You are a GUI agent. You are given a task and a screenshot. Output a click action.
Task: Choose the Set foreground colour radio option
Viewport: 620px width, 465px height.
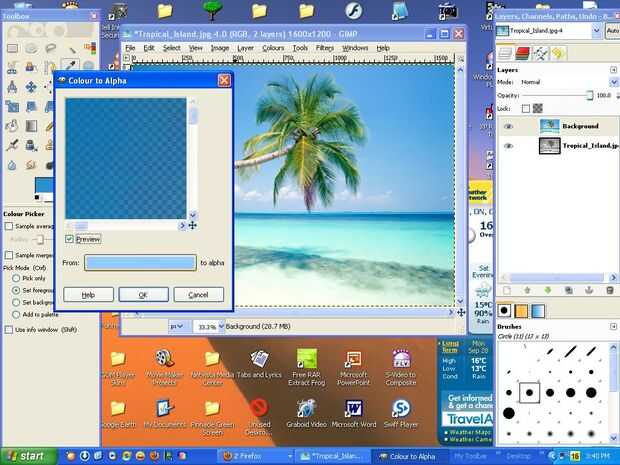pos(16,290)
